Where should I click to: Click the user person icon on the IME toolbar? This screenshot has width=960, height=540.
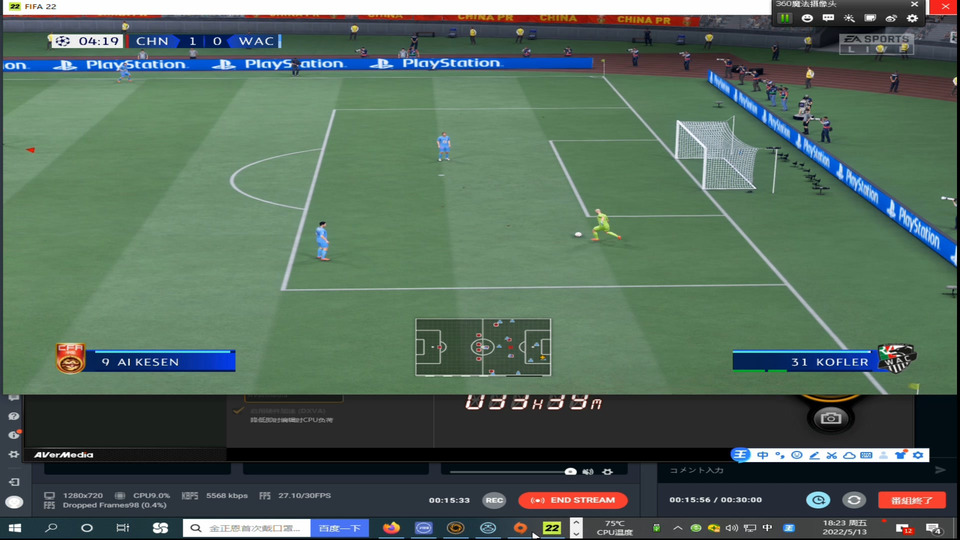click(883, 455)
